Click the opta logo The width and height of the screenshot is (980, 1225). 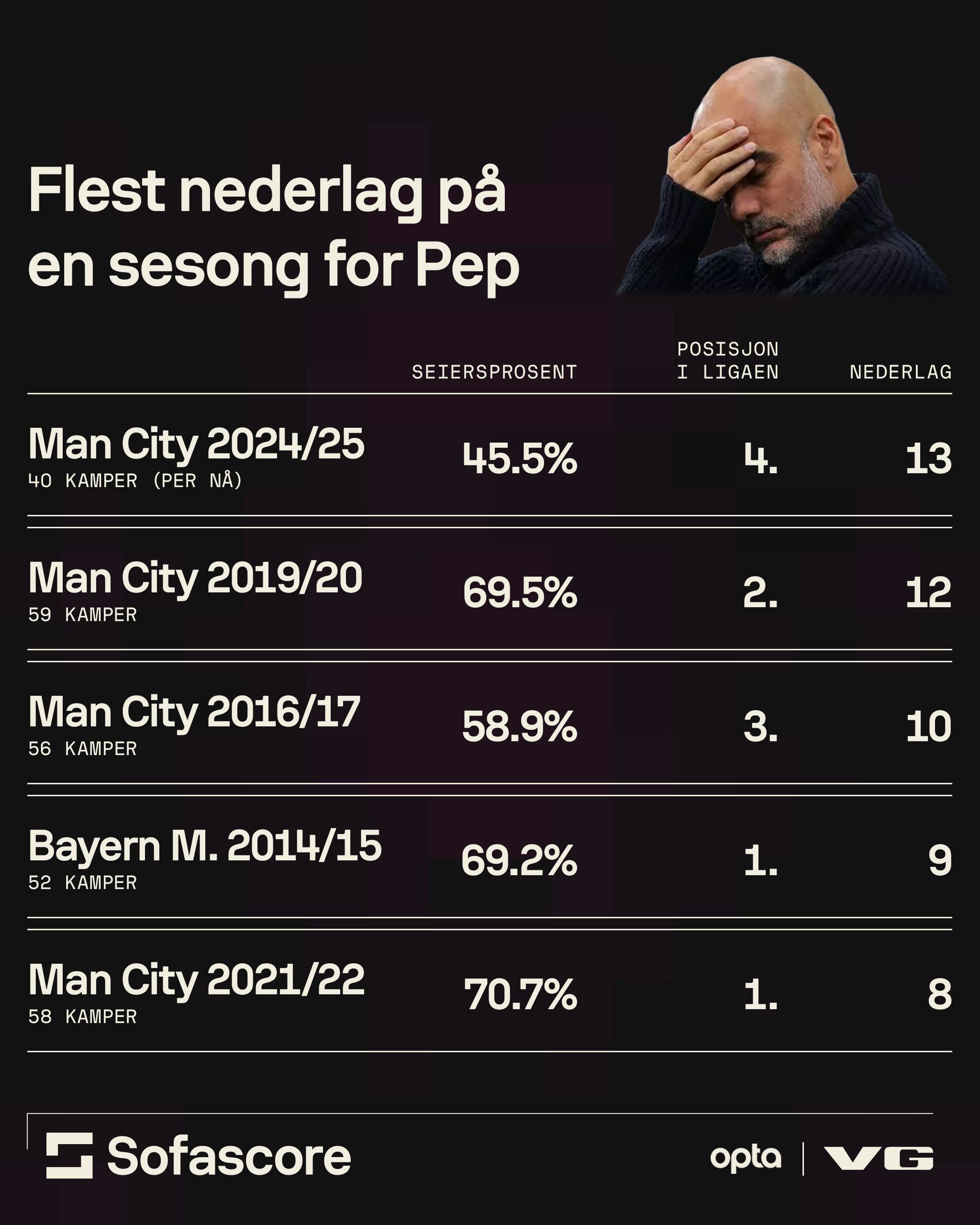[x=745, y=1158]
